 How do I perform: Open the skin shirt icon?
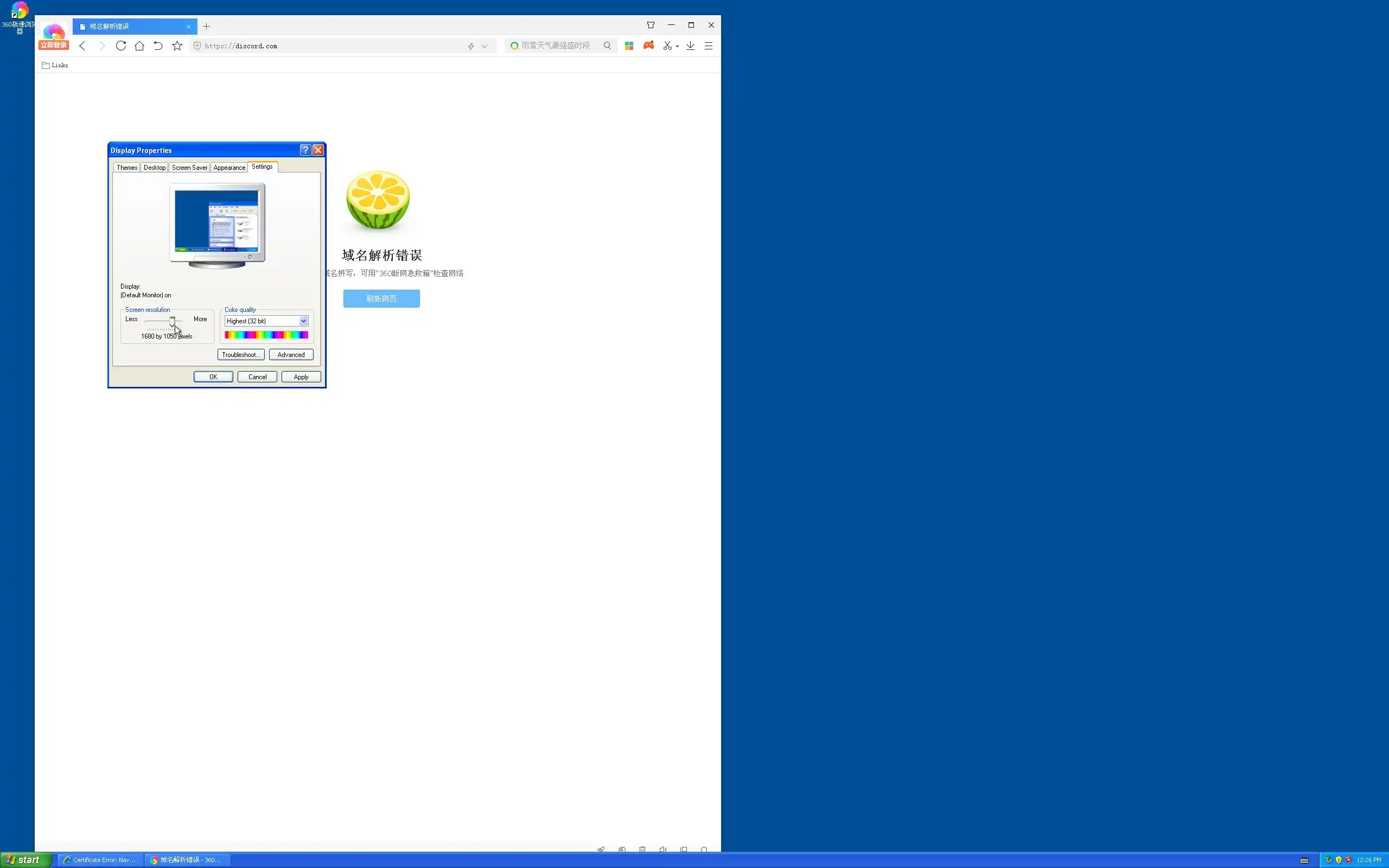coord(651,25)
